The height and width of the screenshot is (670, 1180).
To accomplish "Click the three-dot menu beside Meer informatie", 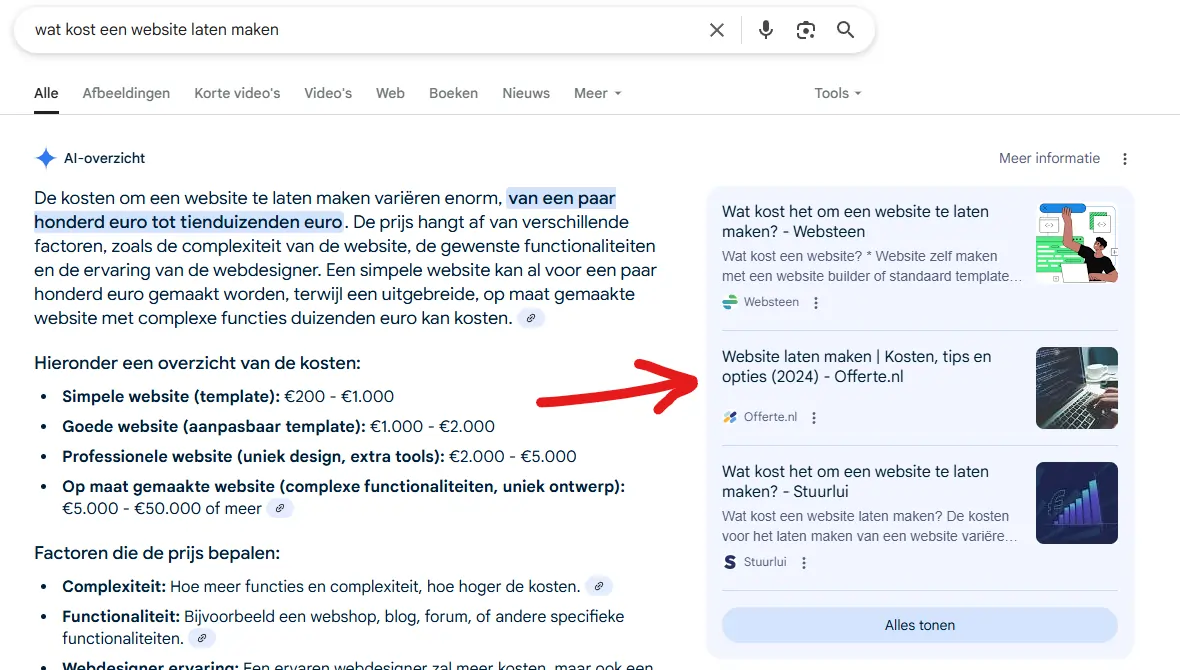I will (1125, 158).
